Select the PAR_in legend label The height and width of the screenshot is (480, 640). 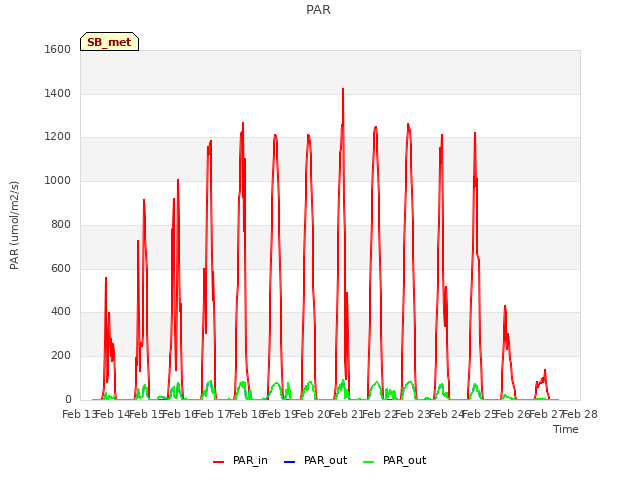click(x=250, y=460)
